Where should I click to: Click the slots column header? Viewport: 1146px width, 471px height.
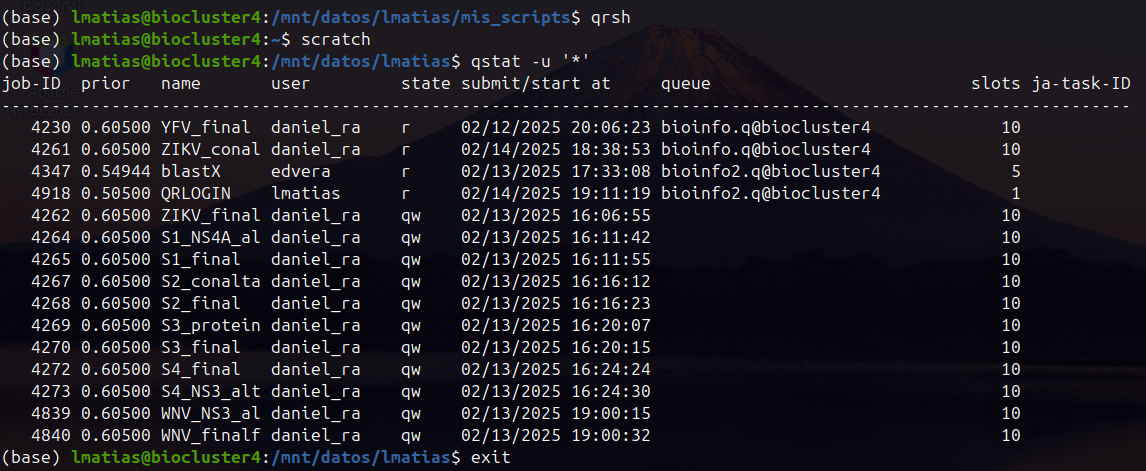point(995,84)
